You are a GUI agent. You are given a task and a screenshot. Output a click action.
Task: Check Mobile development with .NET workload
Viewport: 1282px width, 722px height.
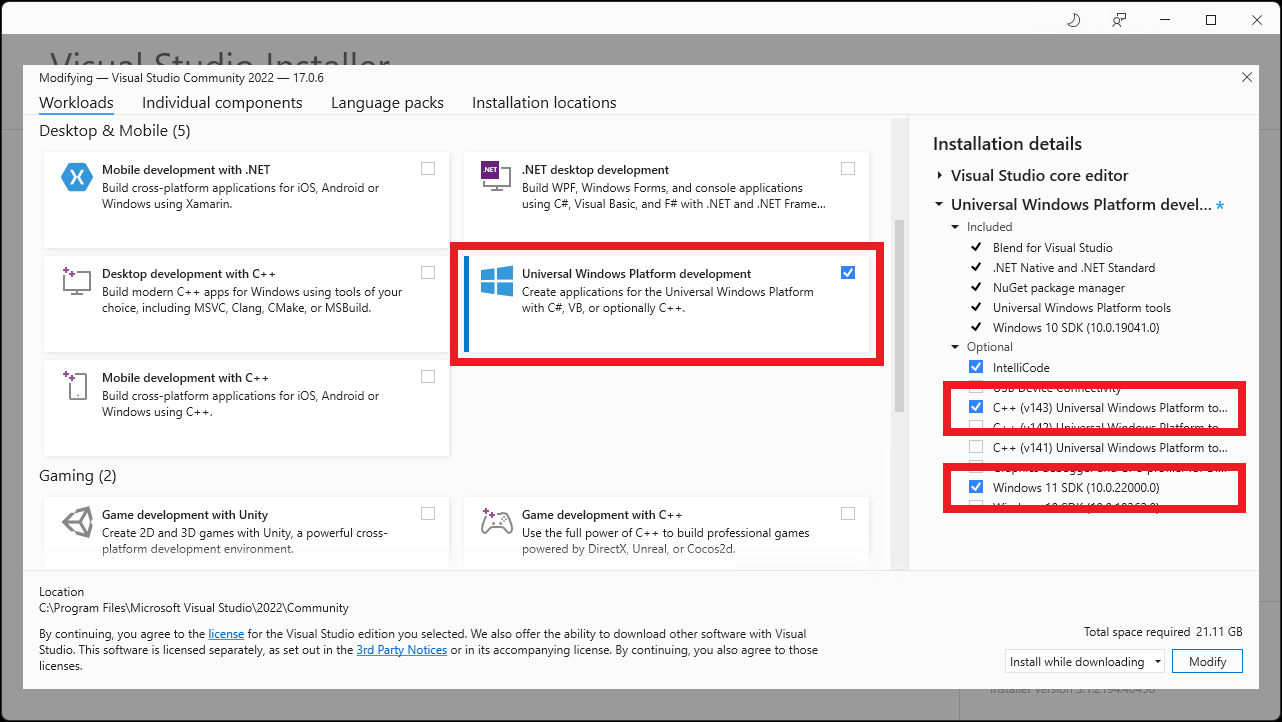pyautogui.click(x=428, y=169)
